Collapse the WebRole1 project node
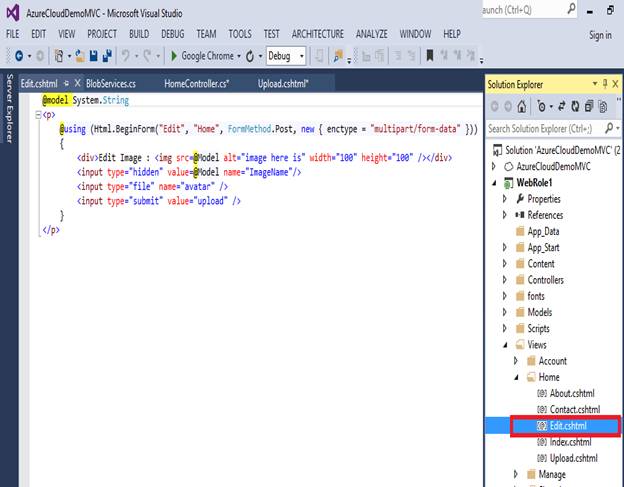This screenshot has height=487, width=624. coord(494,183)
